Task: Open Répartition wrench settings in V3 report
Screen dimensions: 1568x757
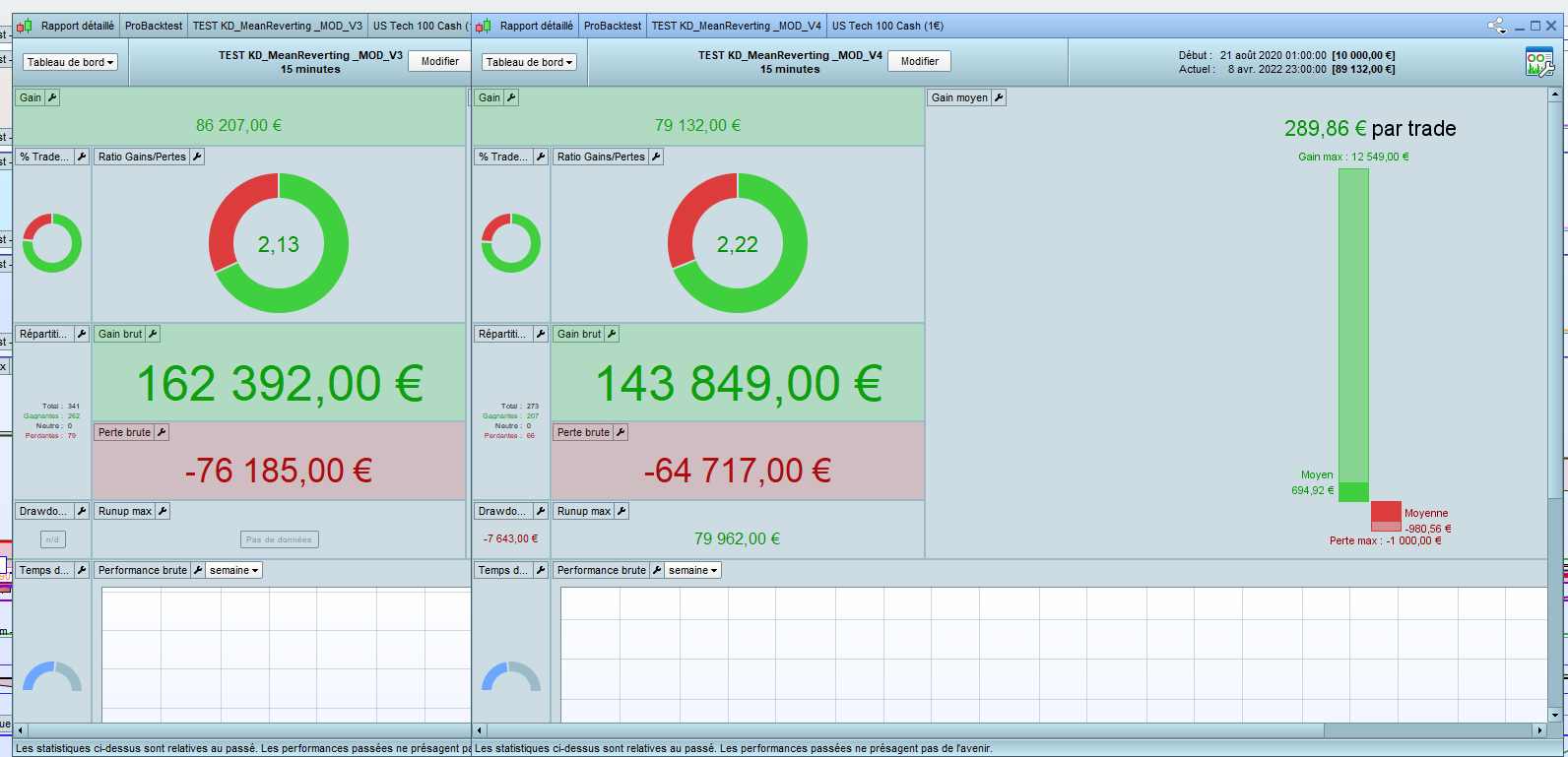Action: point(82,334)
